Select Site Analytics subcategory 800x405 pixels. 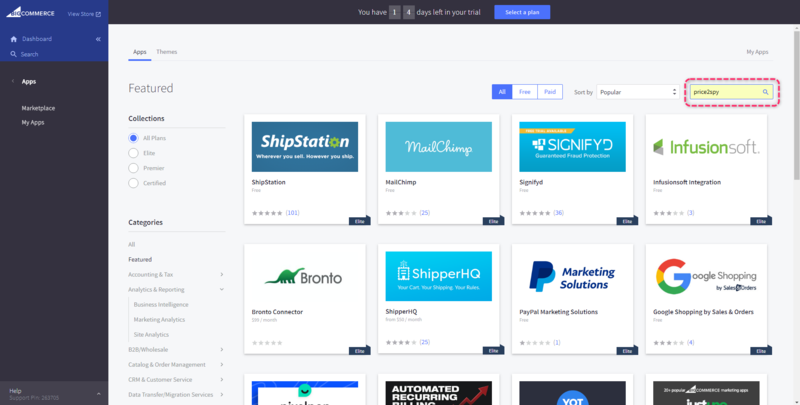pos(151,335)
